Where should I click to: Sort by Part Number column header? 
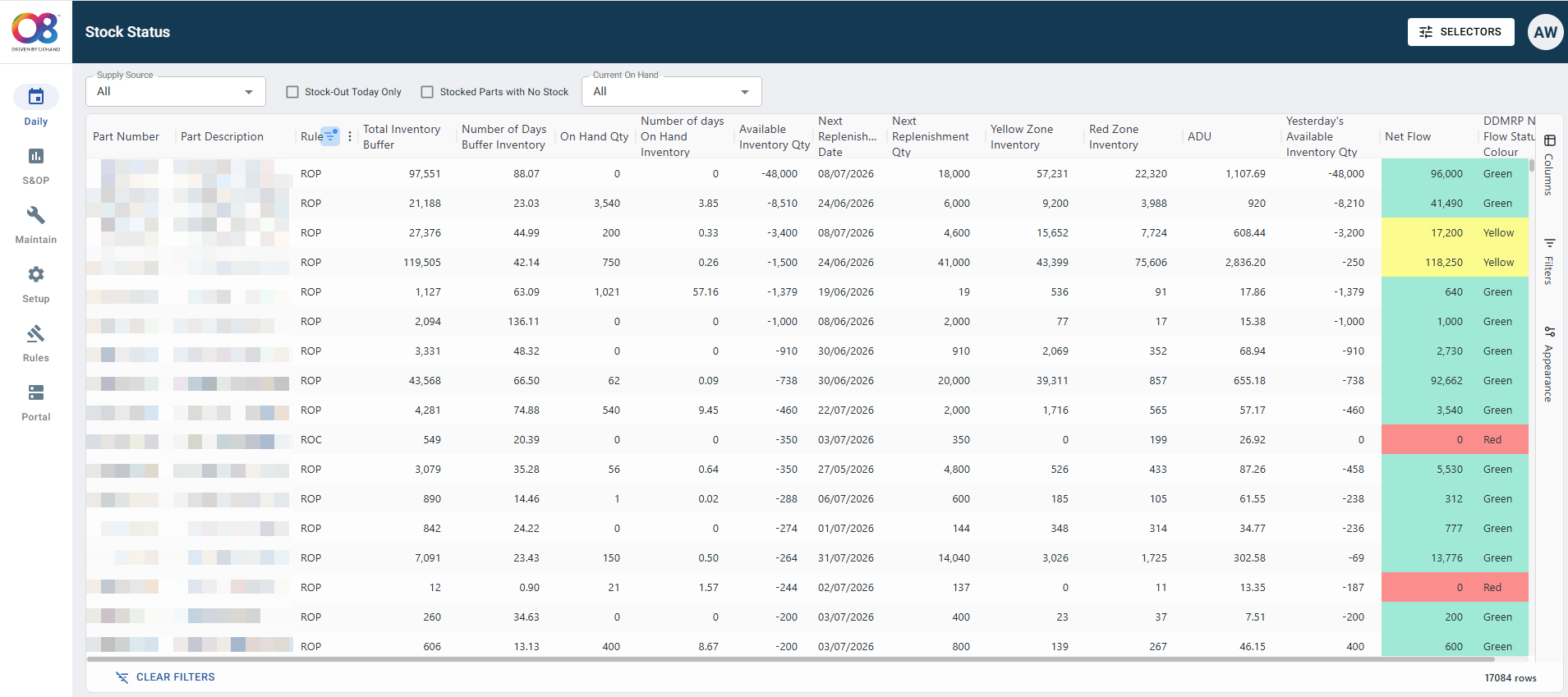[126, 136]
